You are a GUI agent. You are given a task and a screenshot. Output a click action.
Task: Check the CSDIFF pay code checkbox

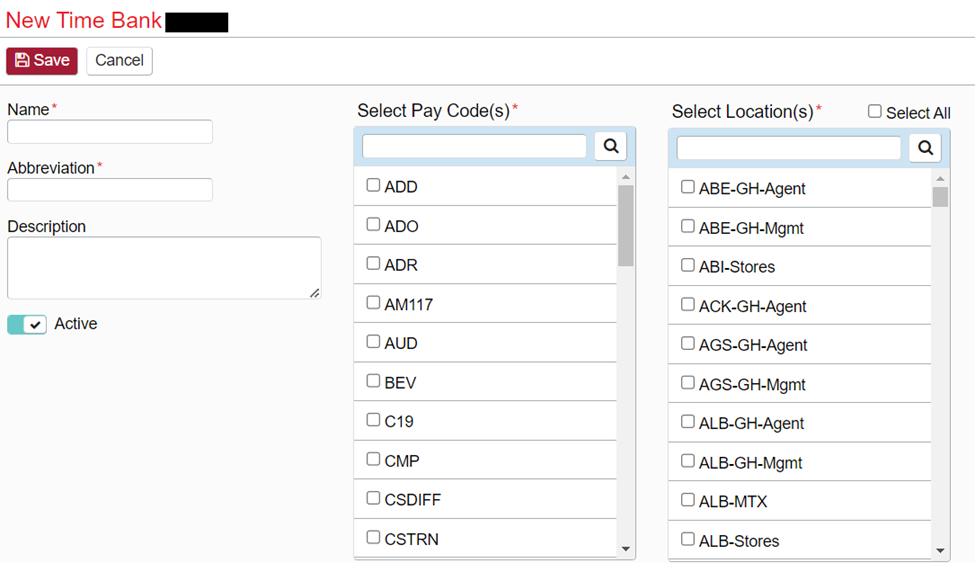[x=373, y=498]
